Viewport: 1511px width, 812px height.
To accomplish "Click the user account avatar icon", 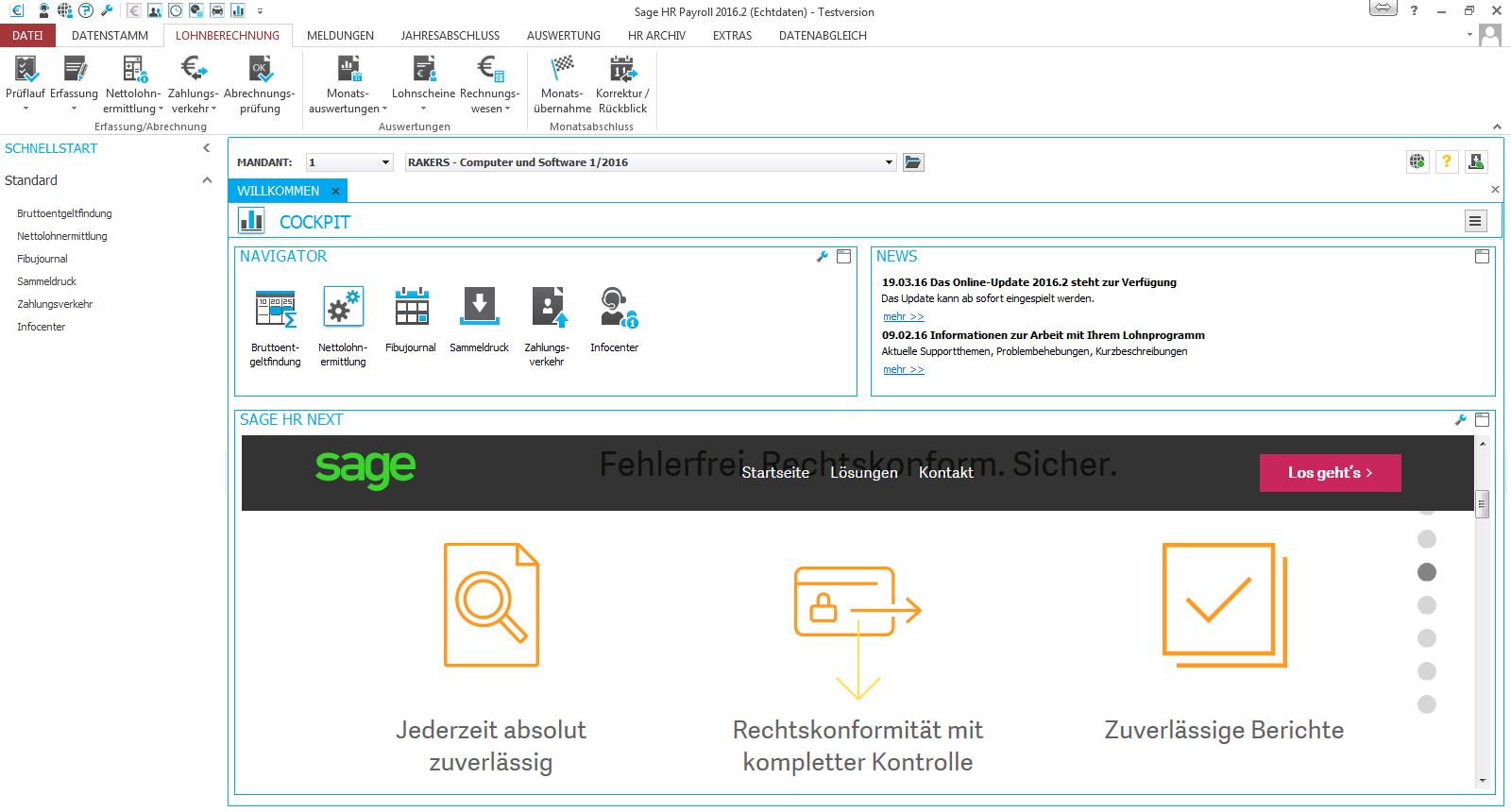I will [1490, 35].
